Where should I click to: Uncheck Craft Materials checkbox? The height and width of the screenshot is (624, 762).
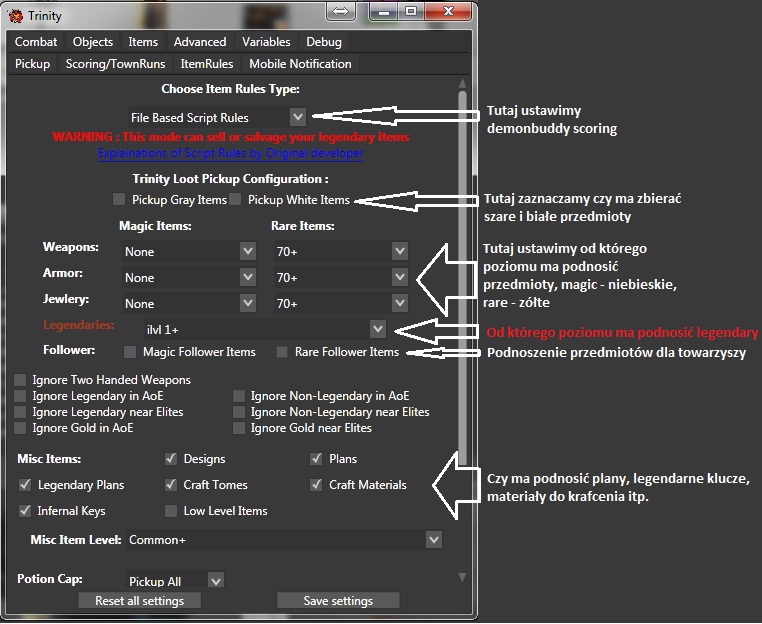click(x=316, y=485)
